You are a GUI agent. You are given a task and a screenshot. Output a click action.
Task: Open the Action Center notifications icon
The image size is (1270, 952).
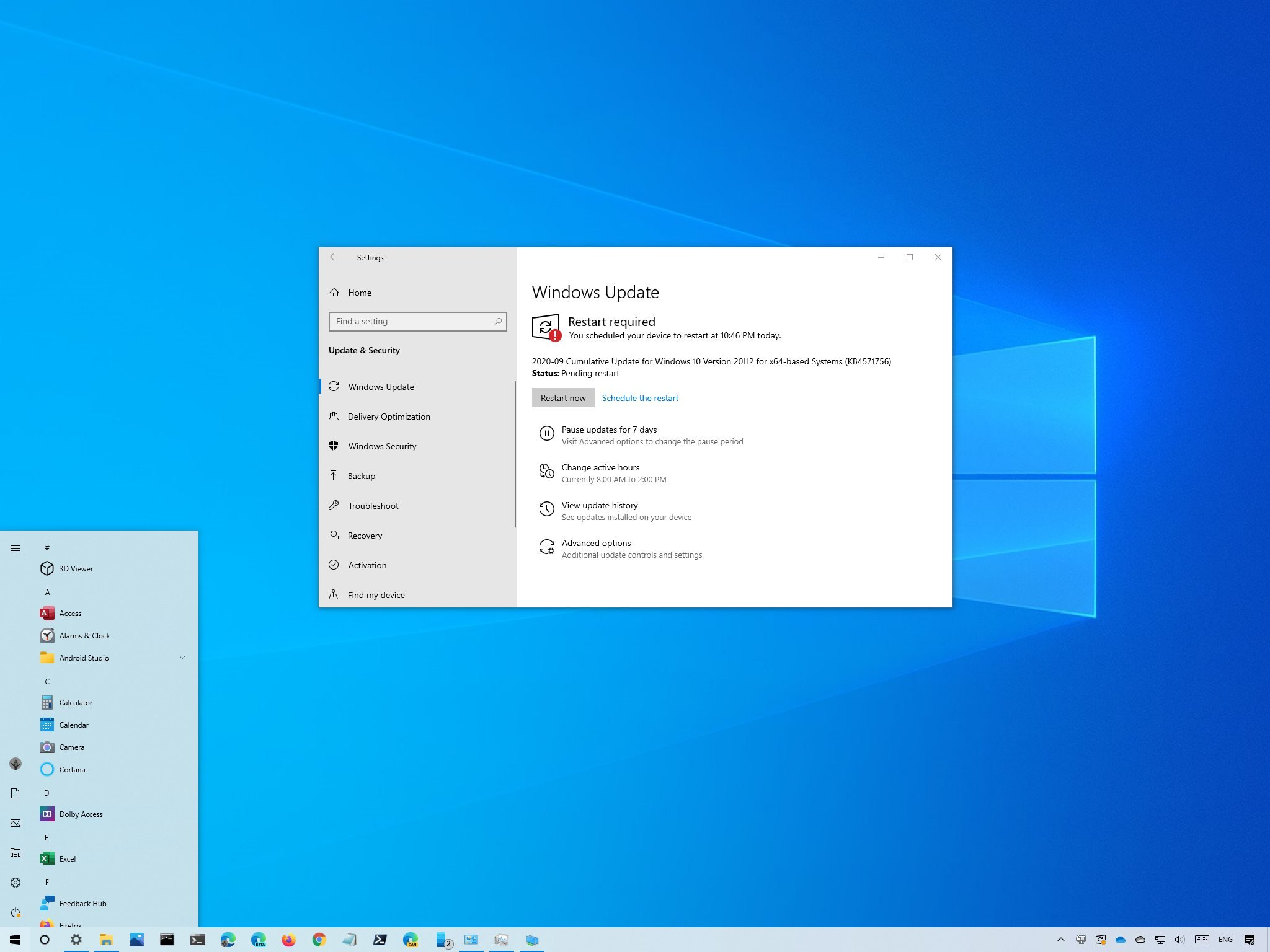(x=1250, y=940)
